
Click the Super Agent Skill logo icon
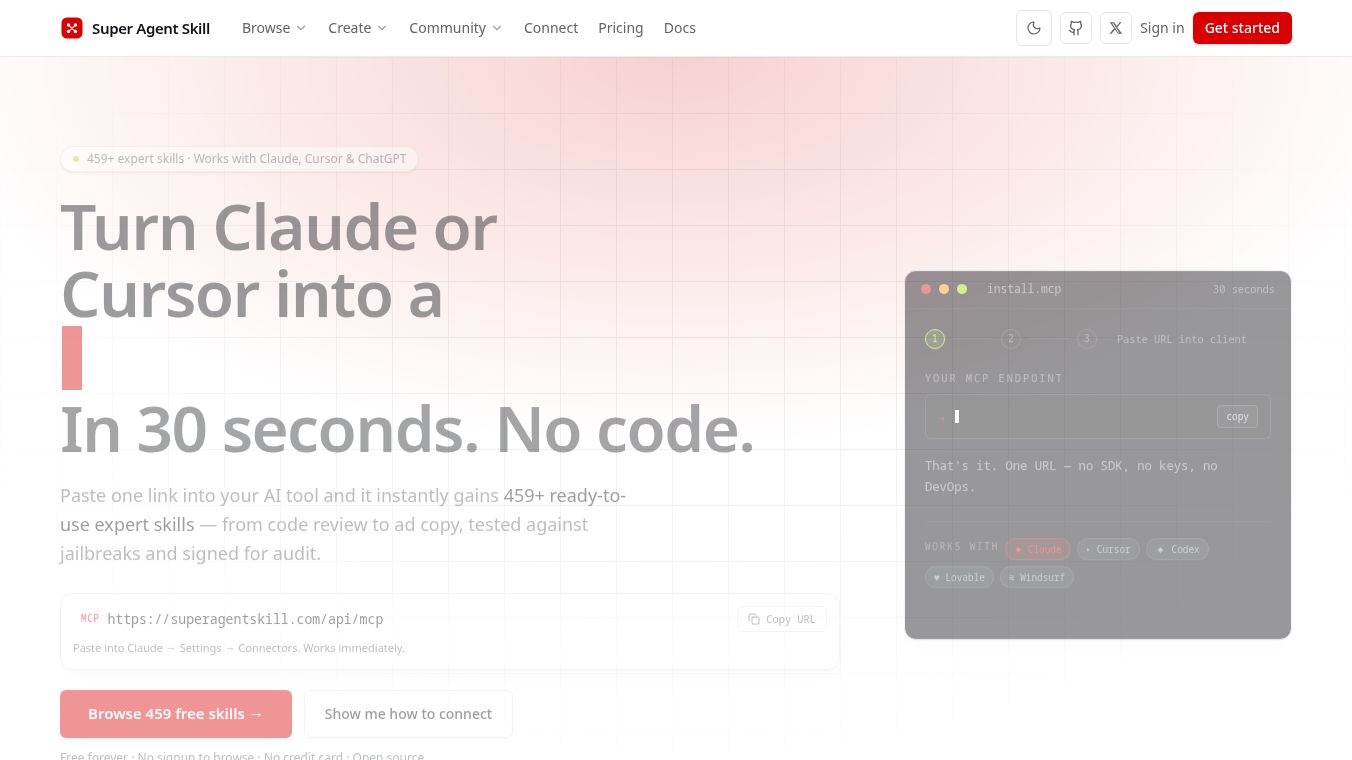click(x=72, y=28)
